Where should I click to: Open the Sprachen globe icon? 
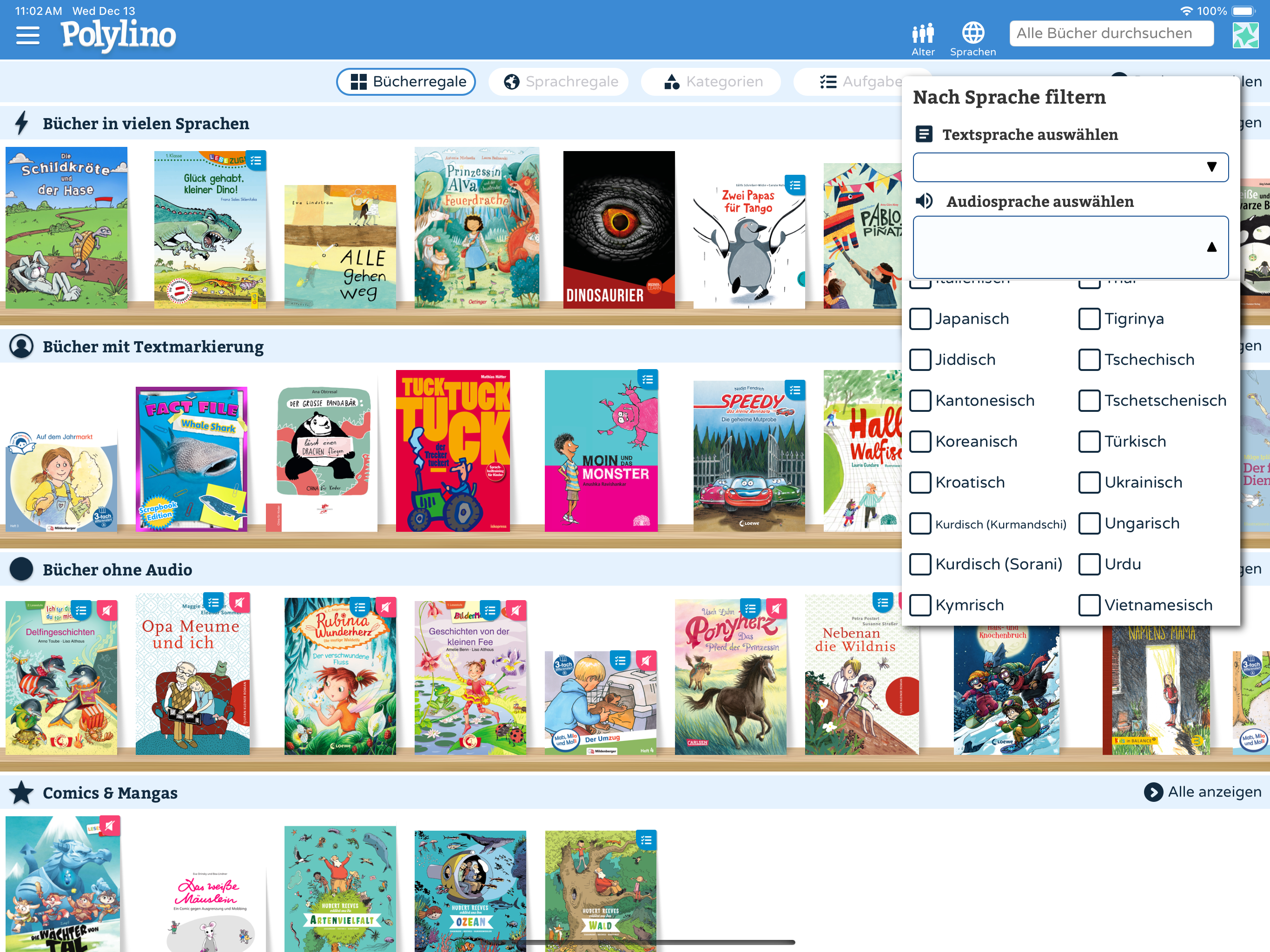pos(972,39)
